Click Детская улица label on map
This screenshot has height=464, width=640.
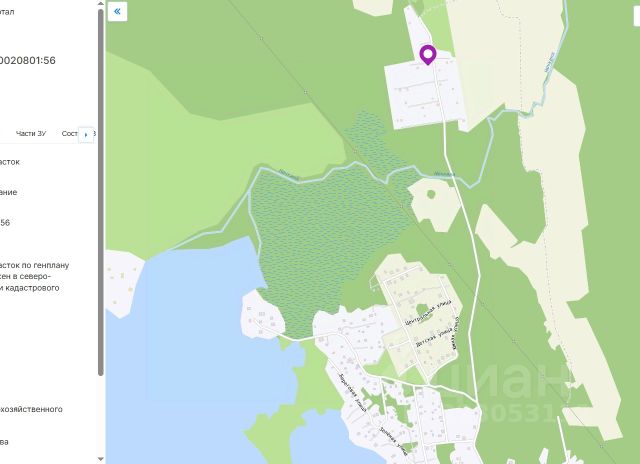click(433, 337)
